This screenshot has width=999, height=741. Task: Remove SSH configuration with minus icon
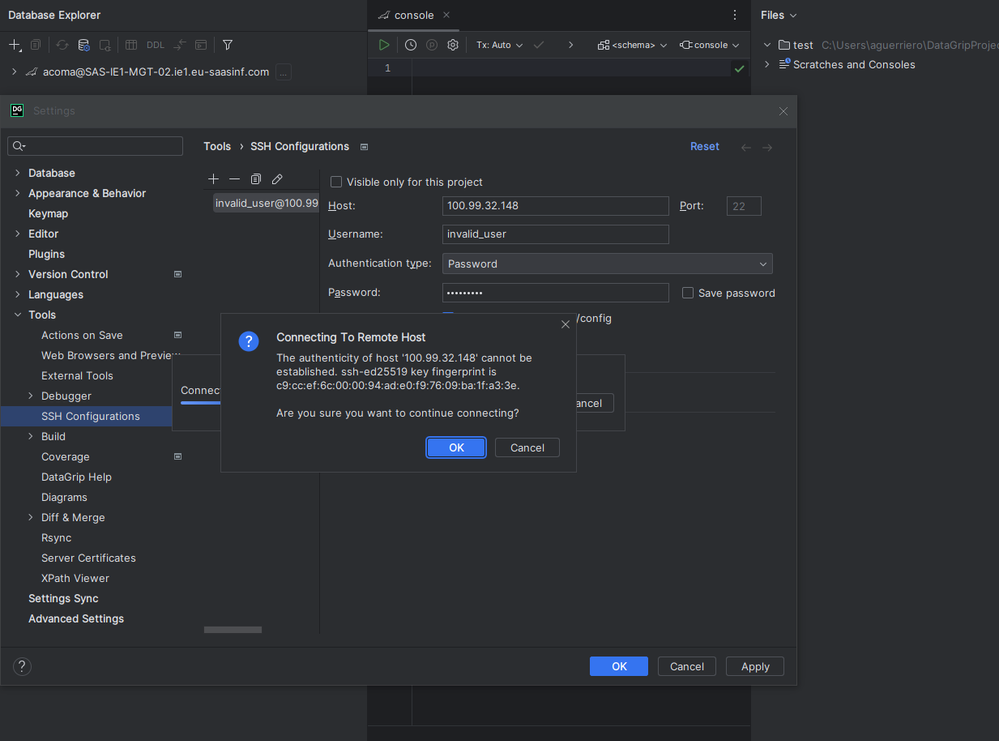point(234,179)
